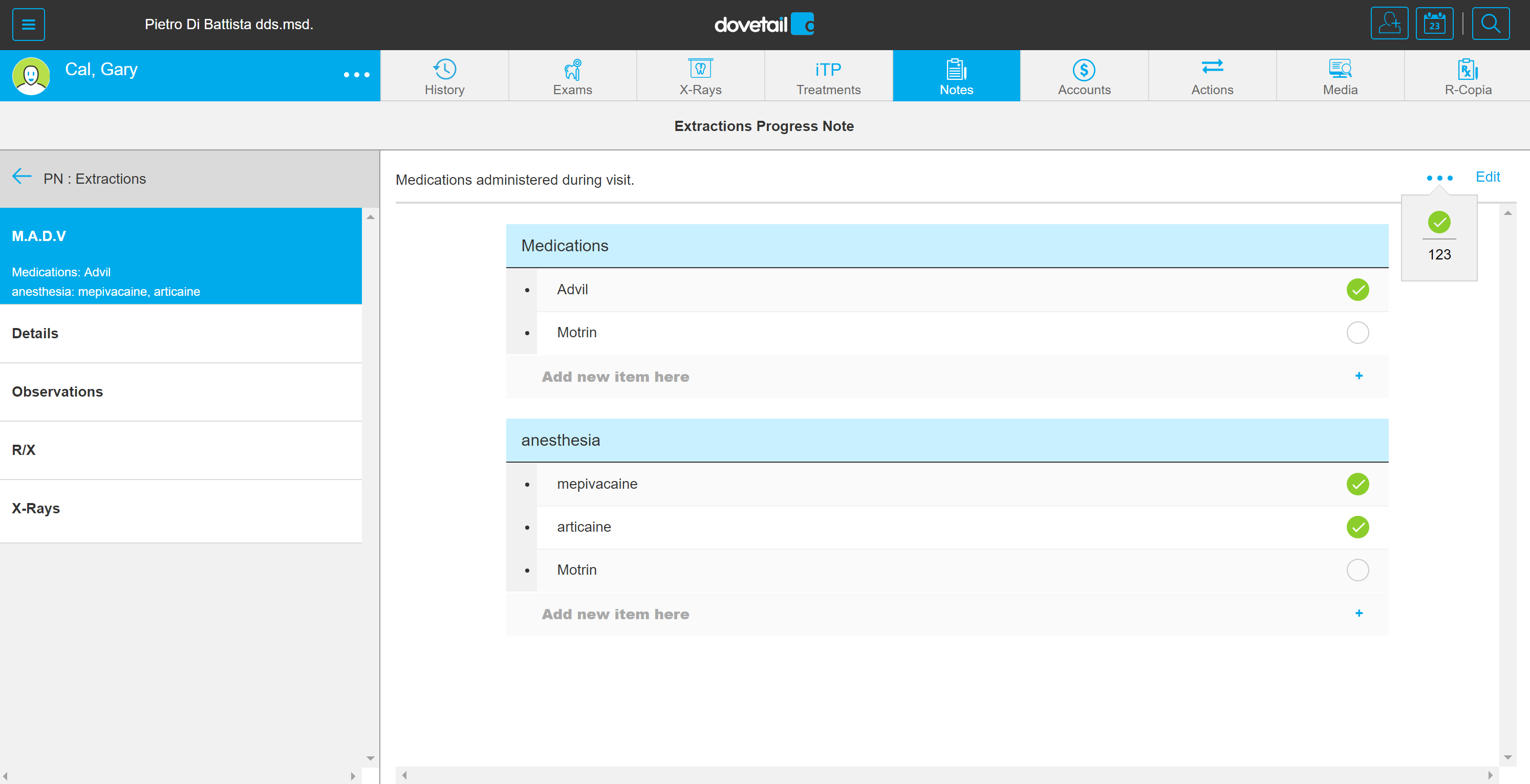The width and height of the screenshot is (1530, 784).
Task: Expand the Observations section in sidebar
Action: click(58, 391)
